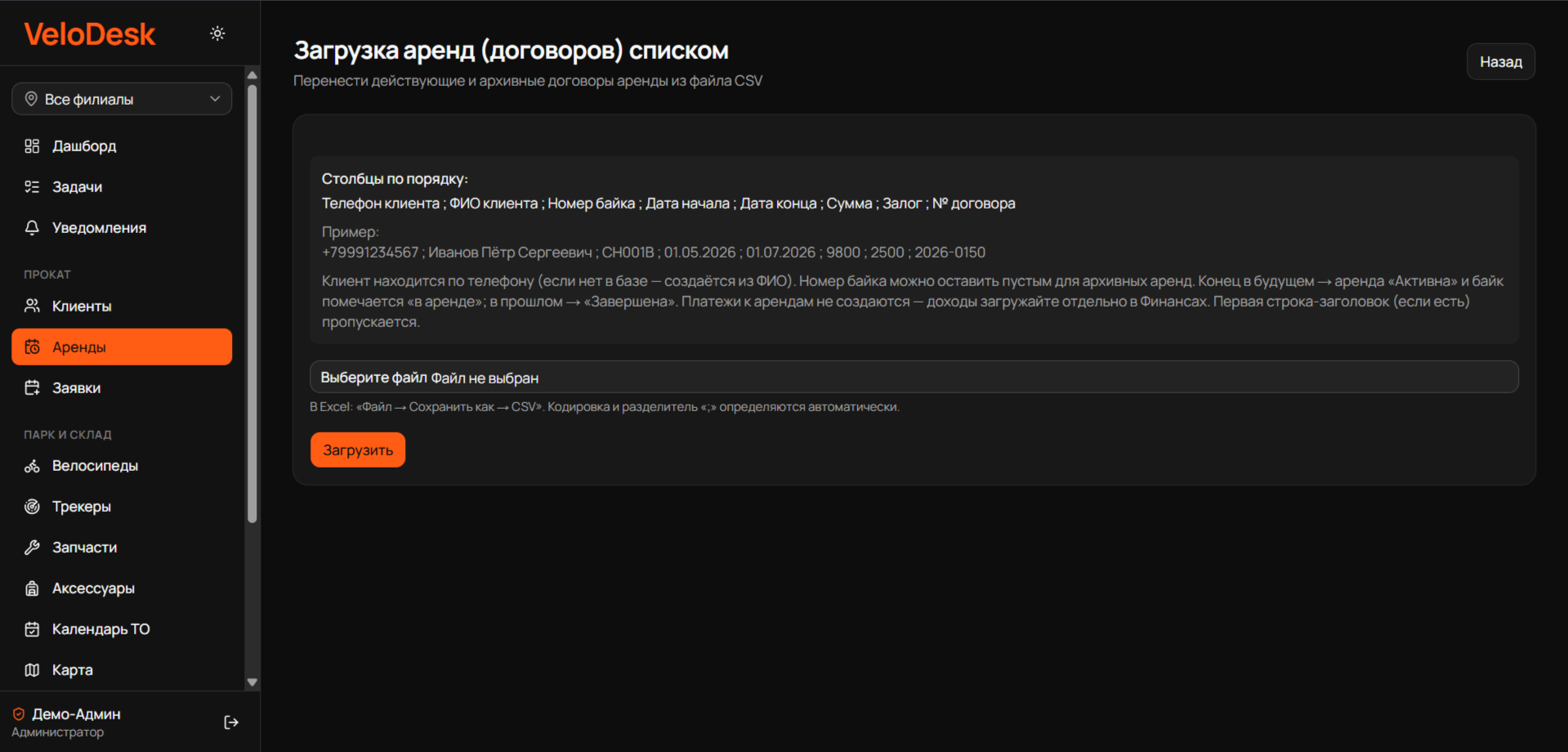The width and height of the screenshot is (1568, 752).
Task: Click the Администратор role label
Action: point(58,732)
